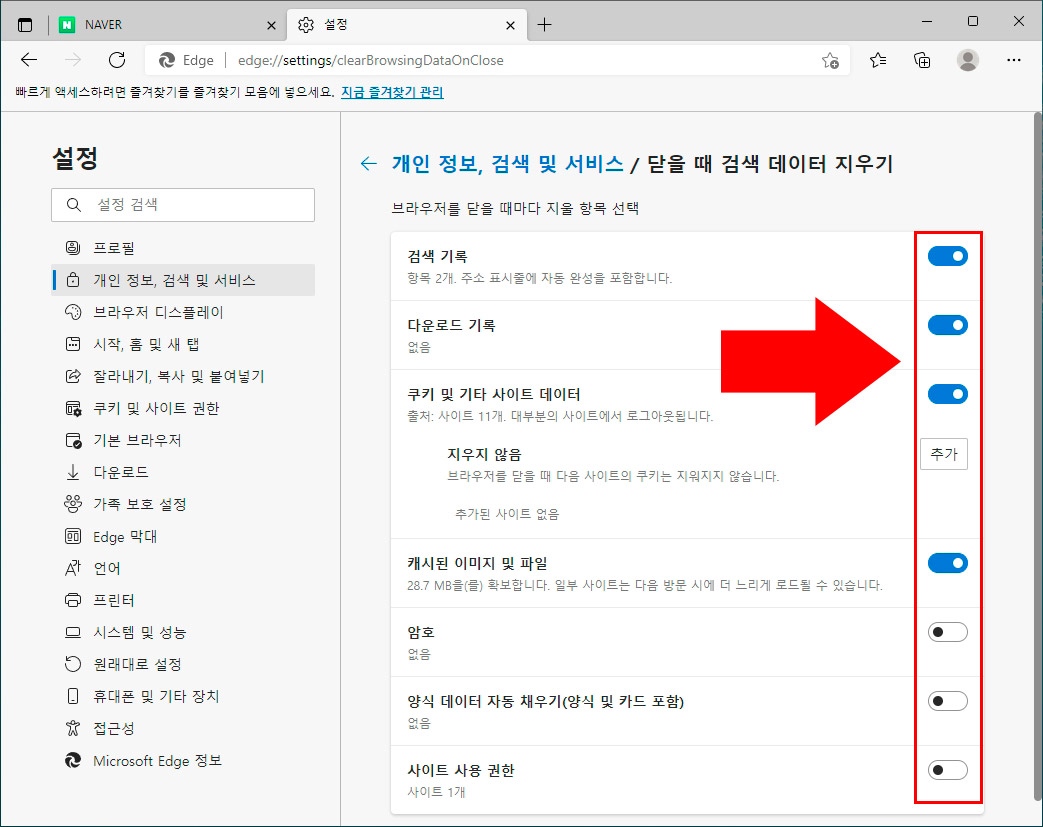Open the tab actions menu top-left

coord(24,23)
